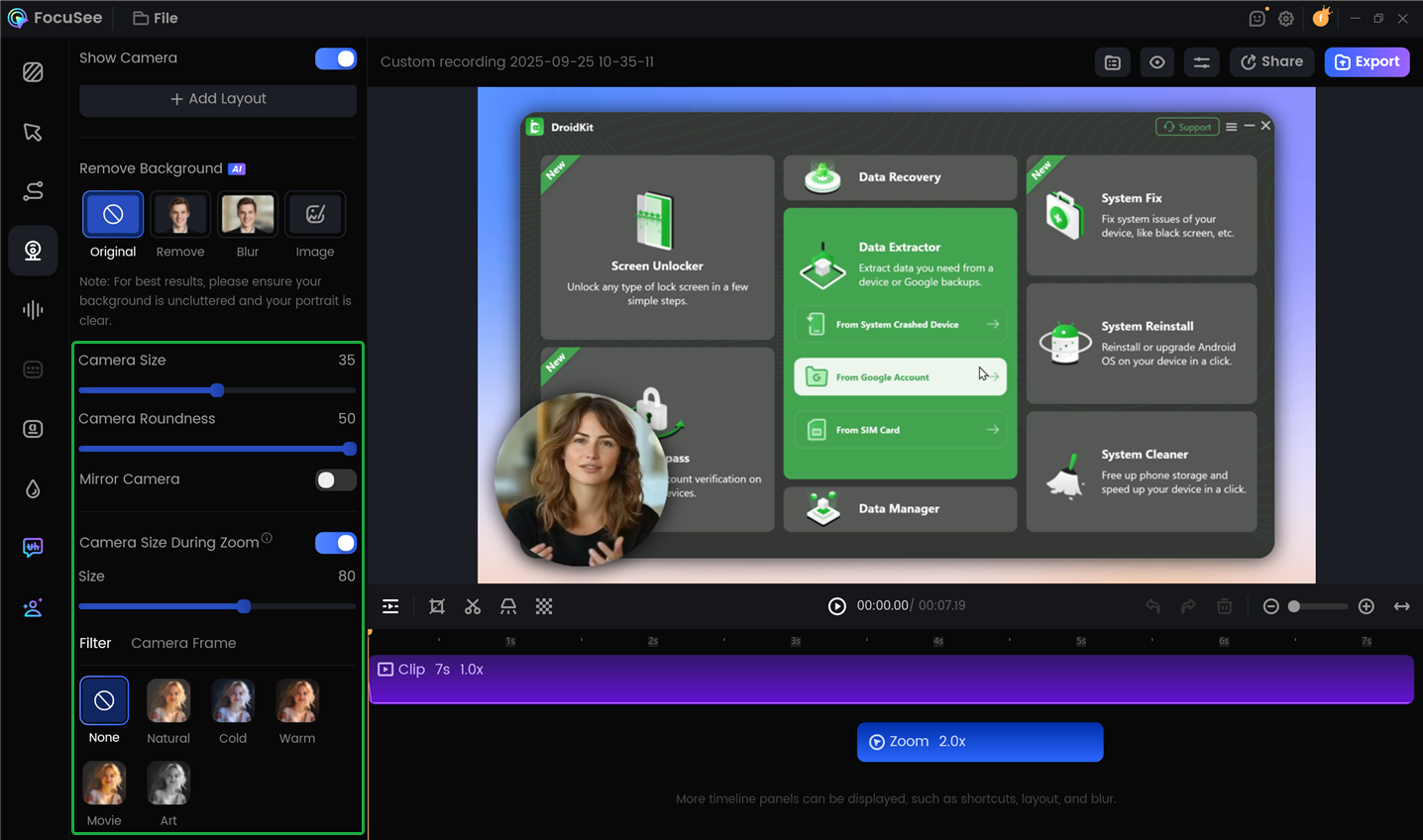Click the Add Layout button

point(218,99)
